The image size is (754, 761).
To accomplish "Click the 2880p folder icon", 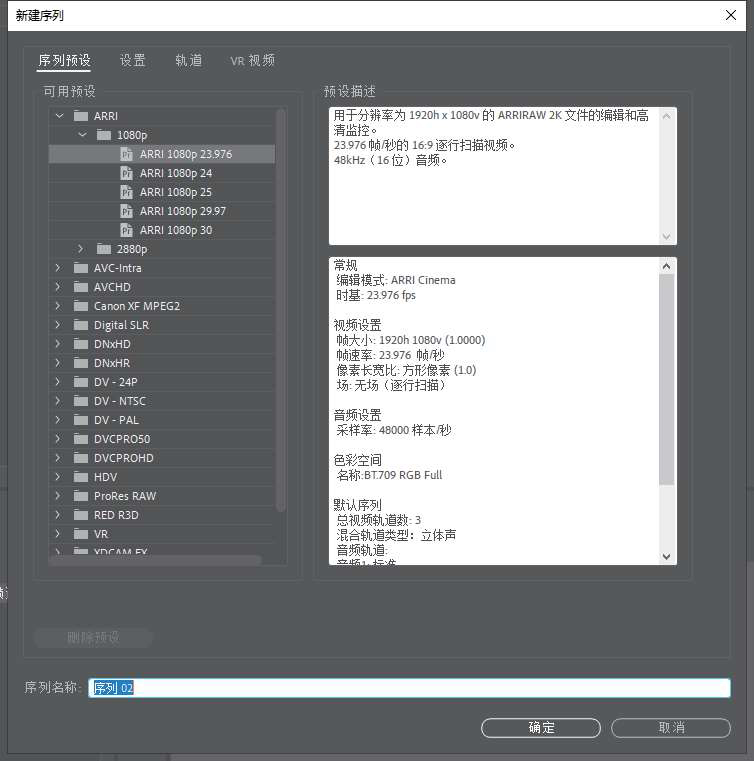I will coord(103,249).
